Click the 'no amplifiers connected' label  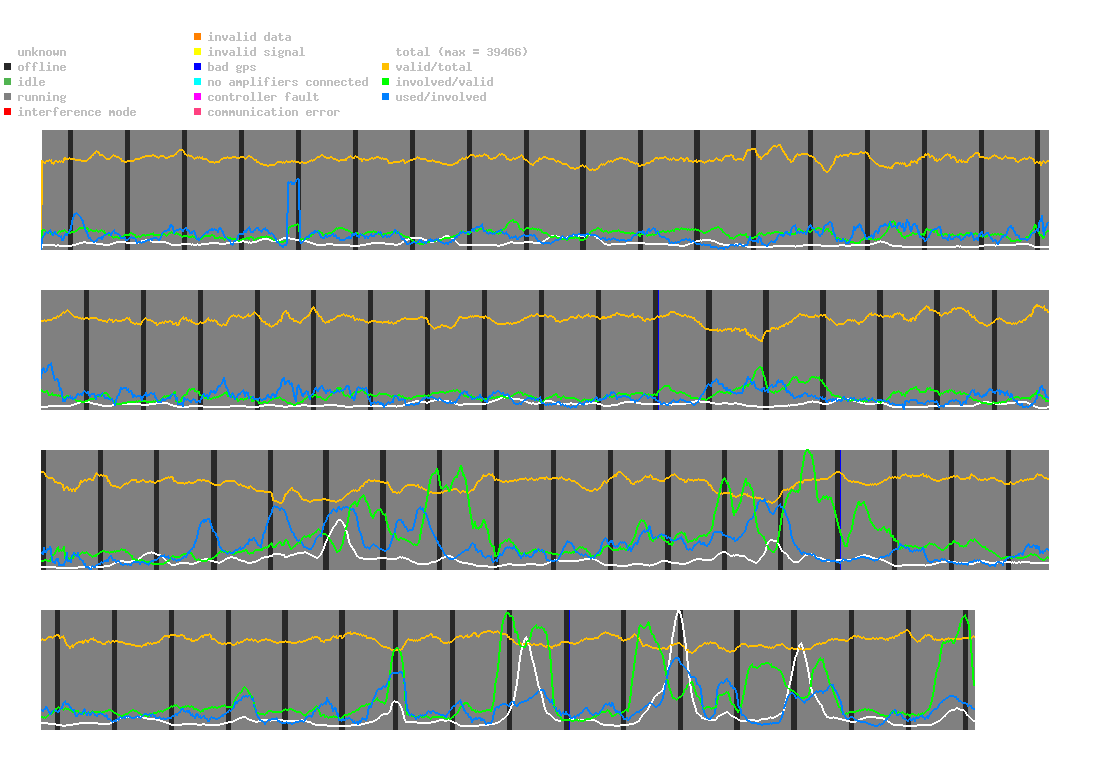pyautogui.click(x=288, y=82)
